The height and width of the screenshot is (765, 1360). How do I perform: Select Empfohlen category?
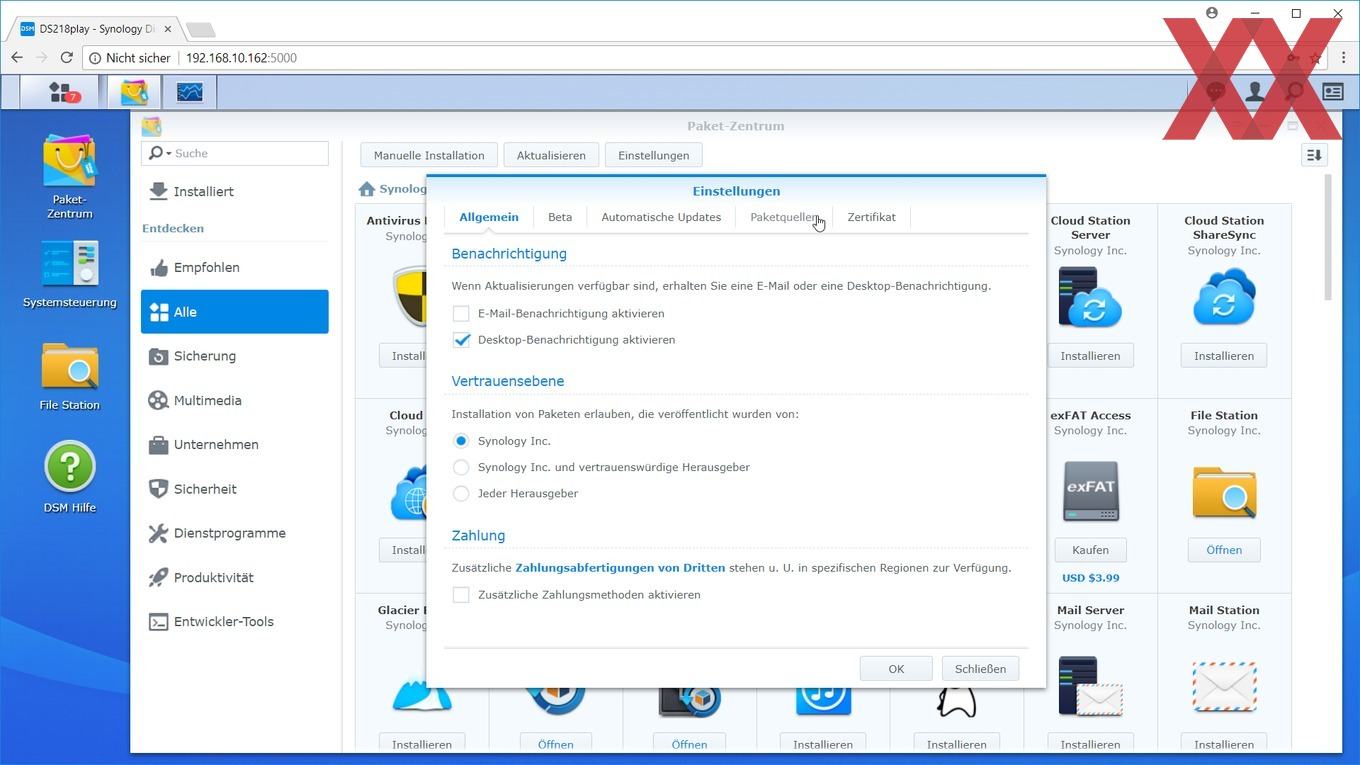[234, 267]
